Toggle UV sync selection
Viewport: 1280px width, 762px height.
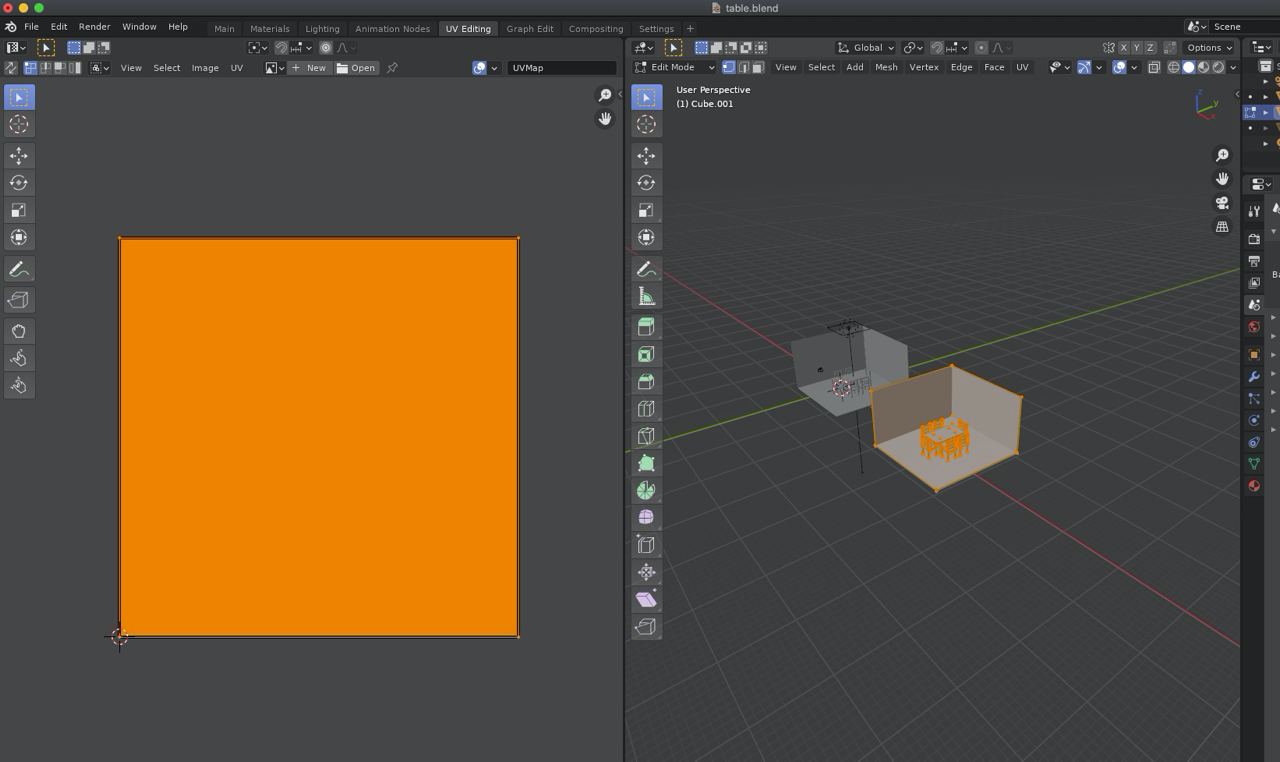tap(11, 68)
